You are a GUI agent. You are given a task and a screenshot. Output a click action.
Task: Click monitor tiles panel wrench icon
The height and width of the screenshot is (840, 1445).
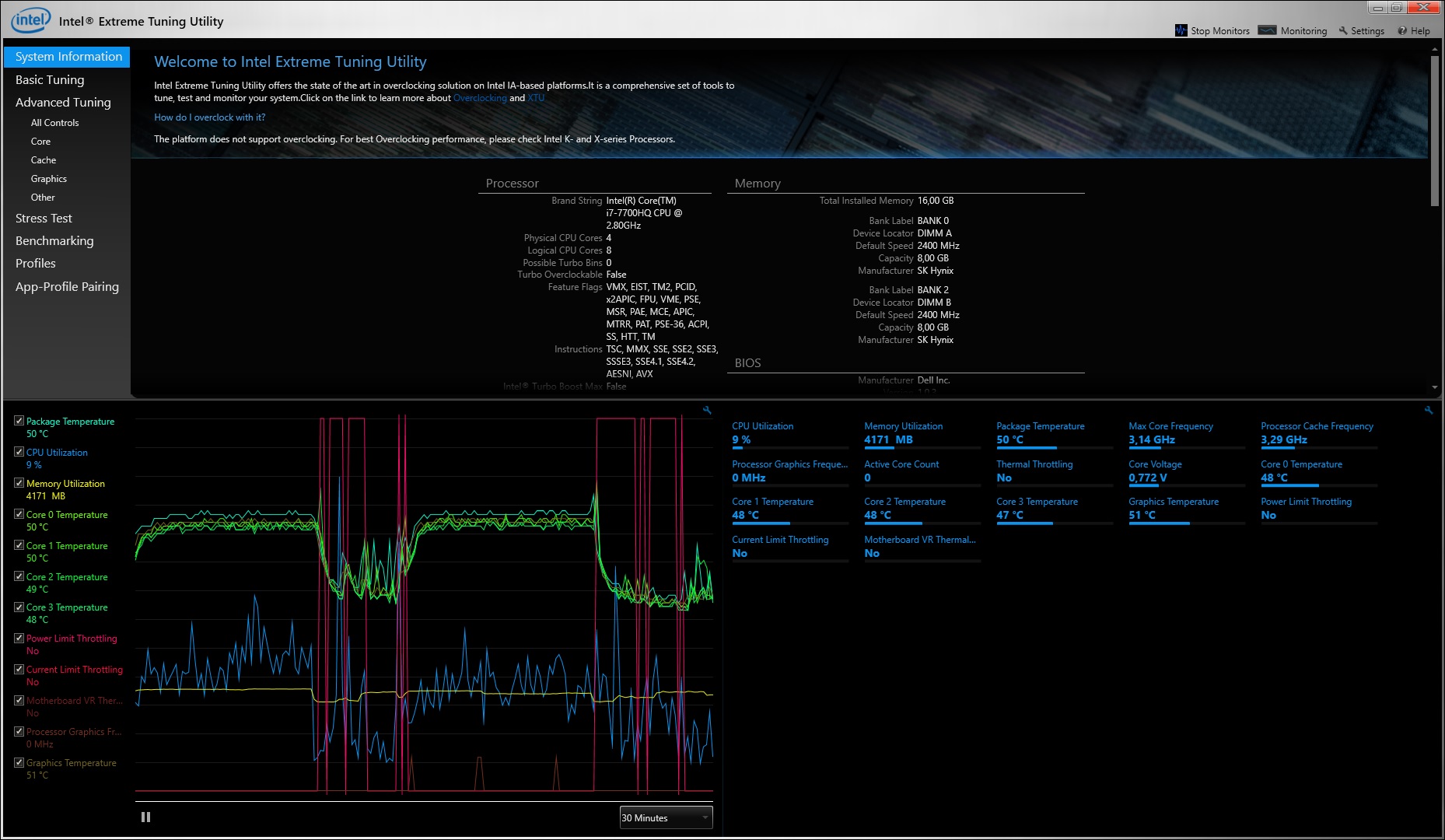tap(1429, 410)
